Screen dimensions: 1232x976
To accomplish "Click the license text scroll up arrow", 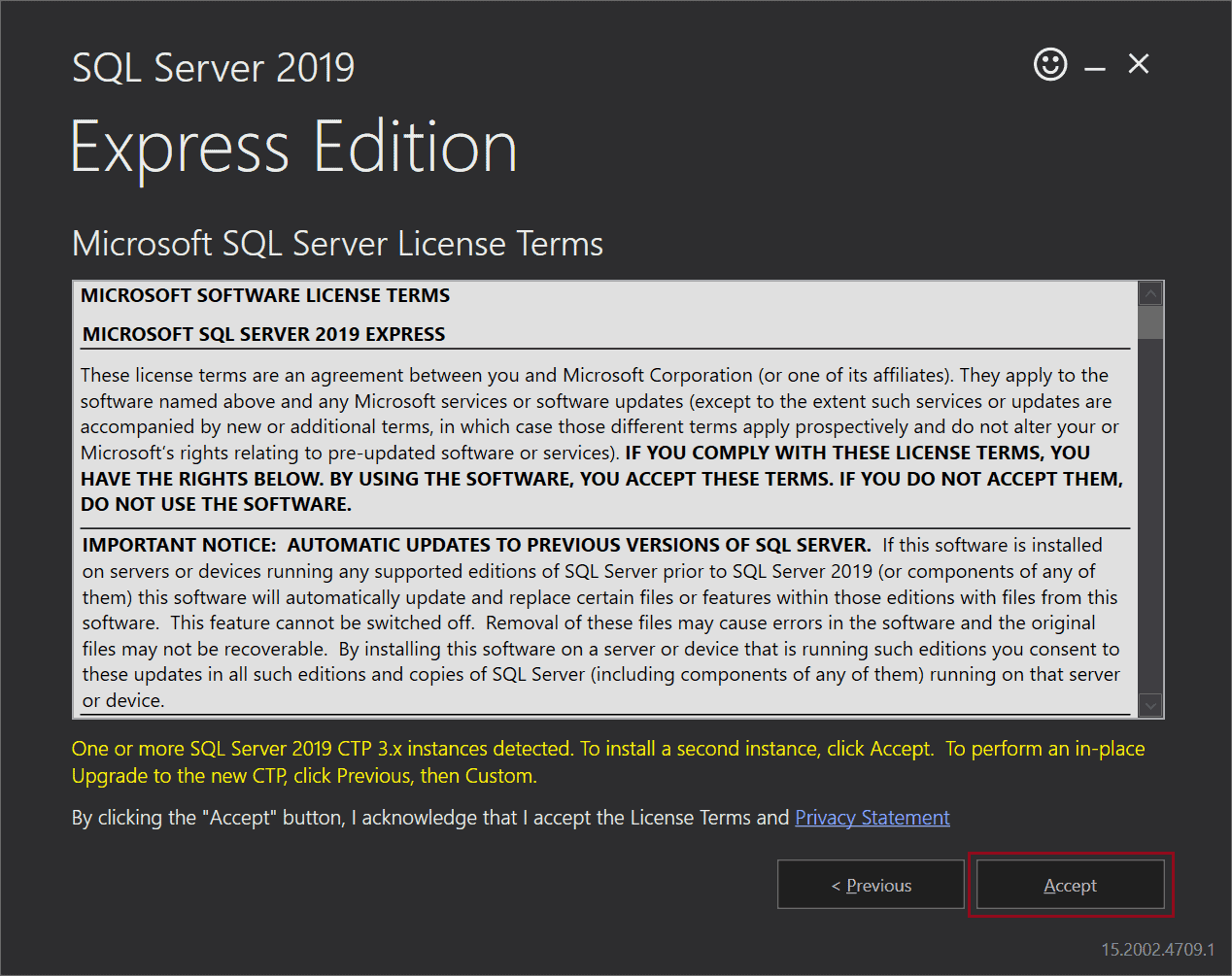I will [1150, 293].
